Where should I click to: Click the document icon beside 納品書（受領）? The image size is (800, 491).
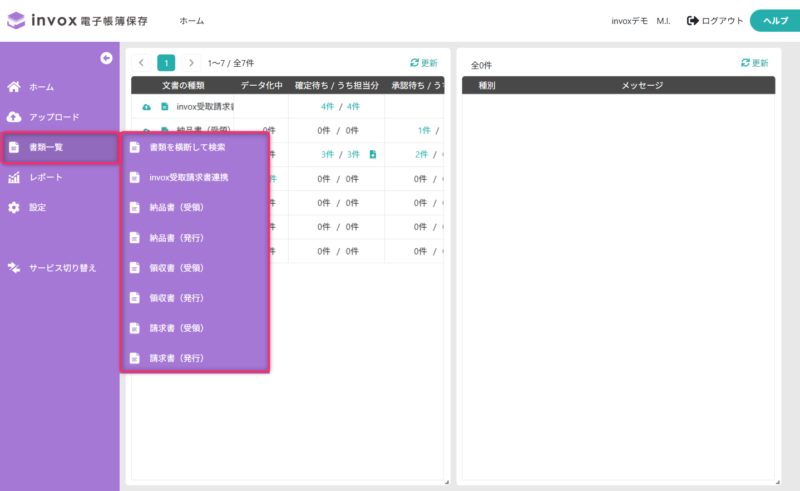(x=135, y=207)
